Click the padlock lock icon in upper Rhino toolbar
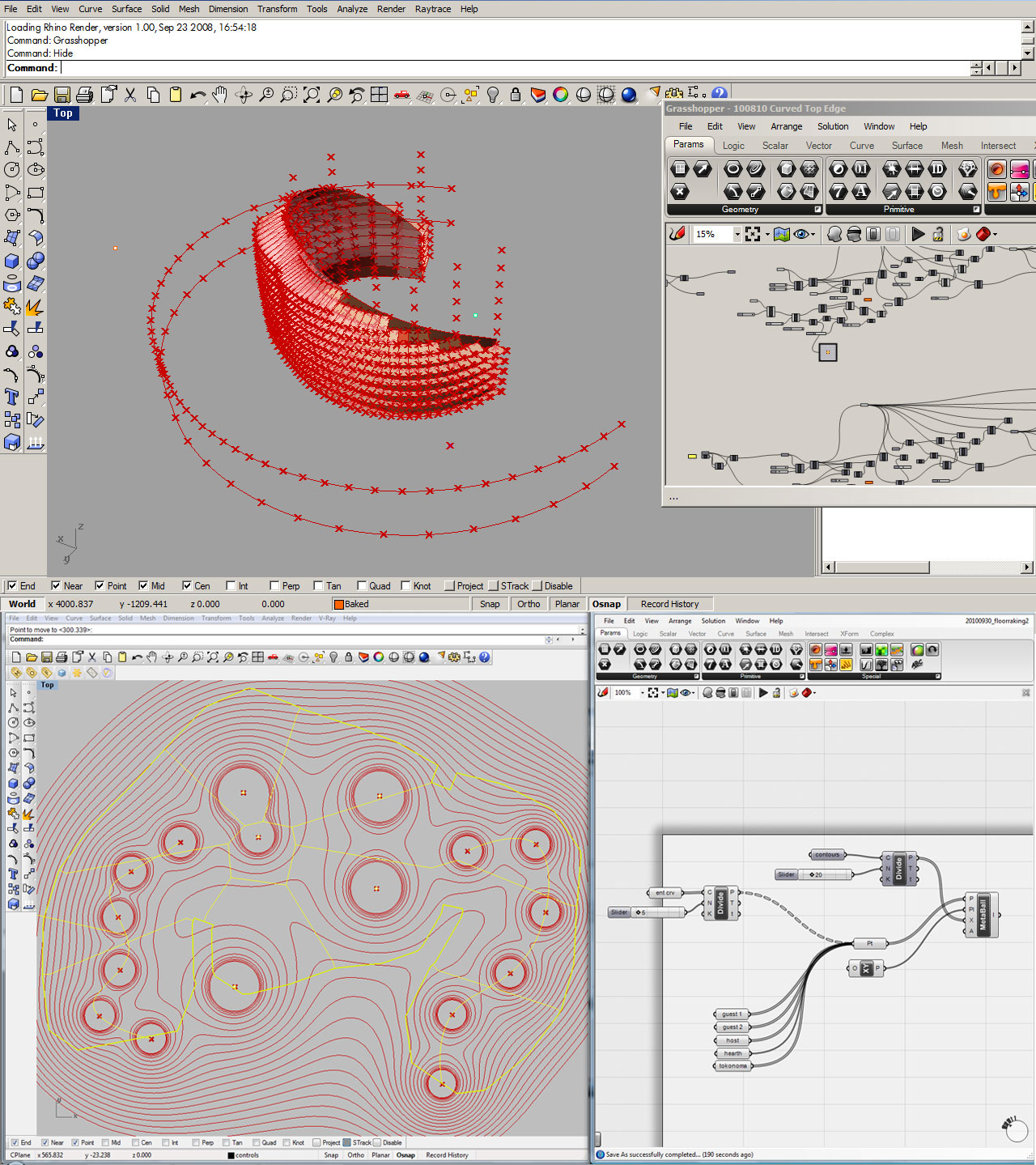 pos(516,95)
